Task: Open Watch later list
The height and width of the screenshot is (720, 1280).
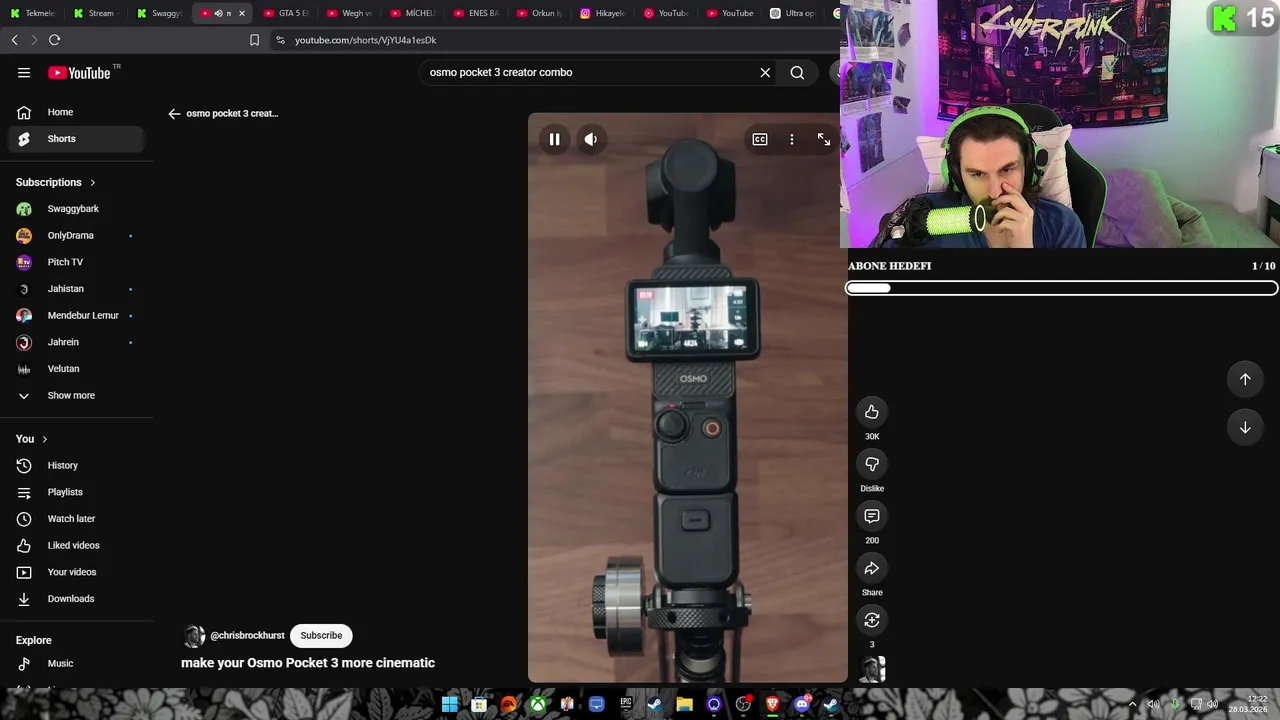Action: pyautogui.click(x=76, y=519)
